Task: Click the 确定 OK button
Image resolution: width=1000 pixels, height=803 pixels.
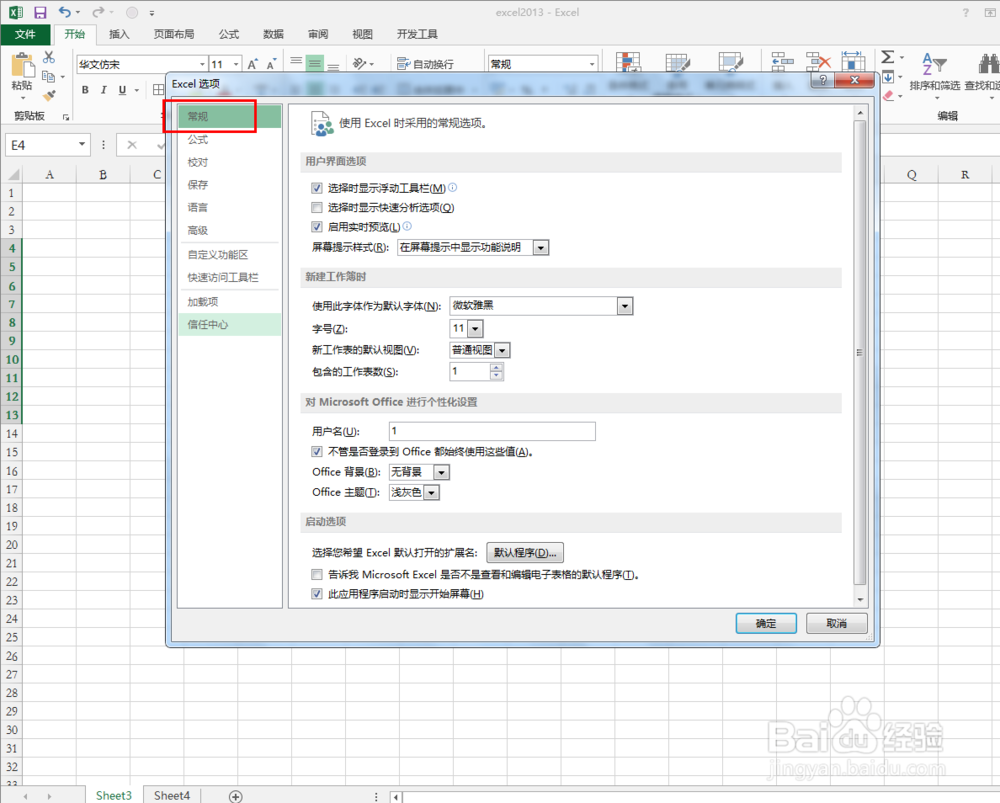Action: click(x=766, y=623)
